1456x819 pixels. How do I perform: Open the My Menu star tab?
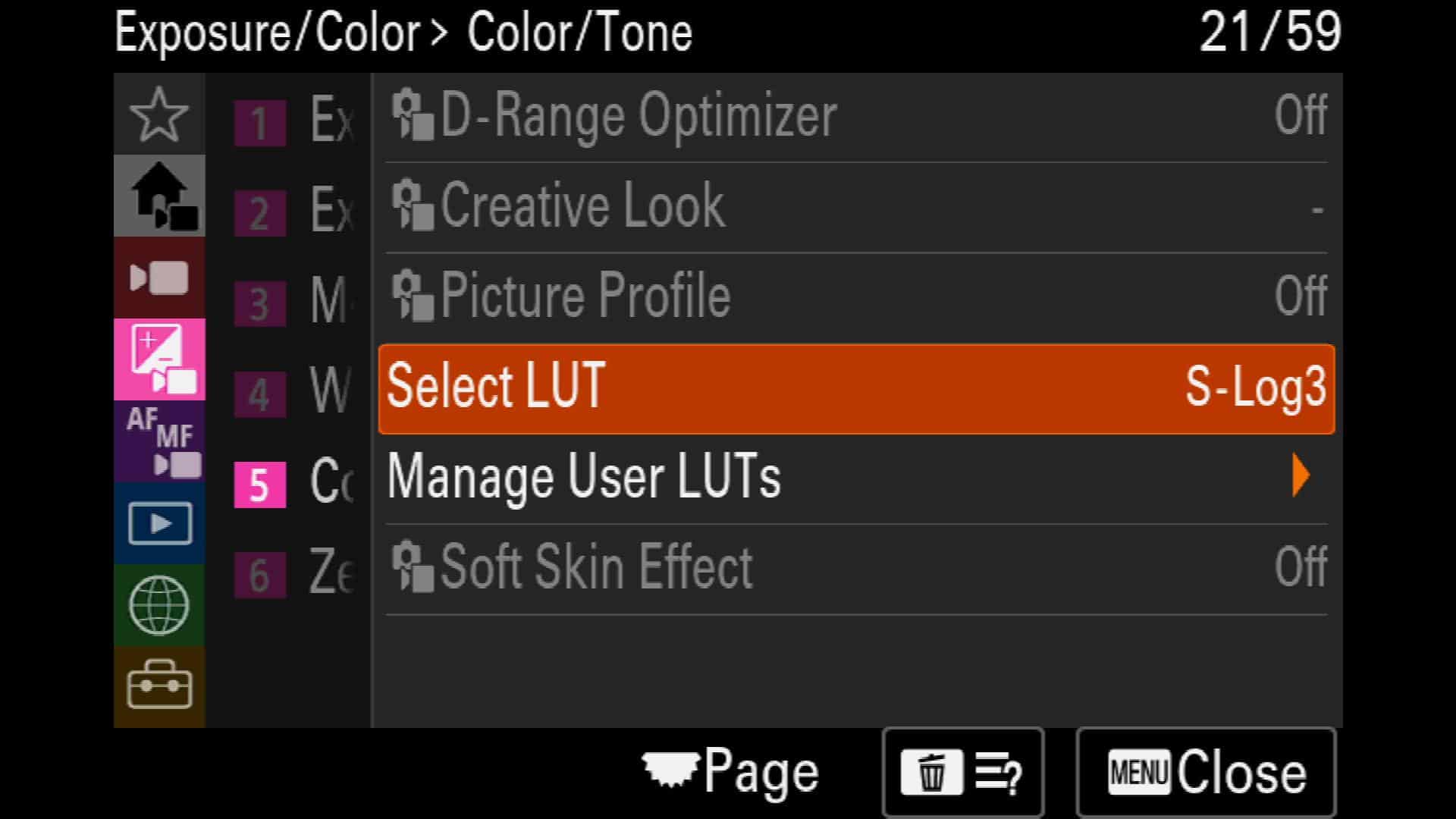pos(159,115)
